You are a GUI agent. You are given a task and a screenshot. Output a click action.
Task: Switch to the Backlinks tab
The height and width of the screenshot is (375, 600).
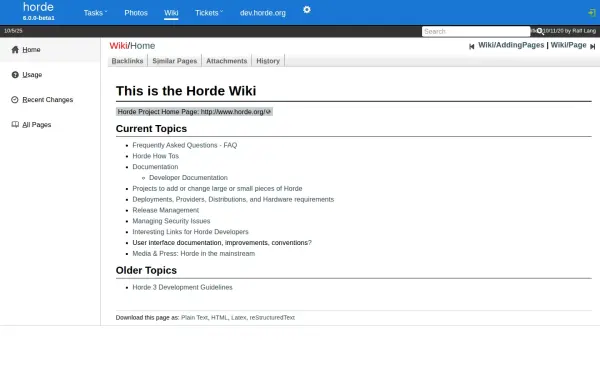pos(127,61)
